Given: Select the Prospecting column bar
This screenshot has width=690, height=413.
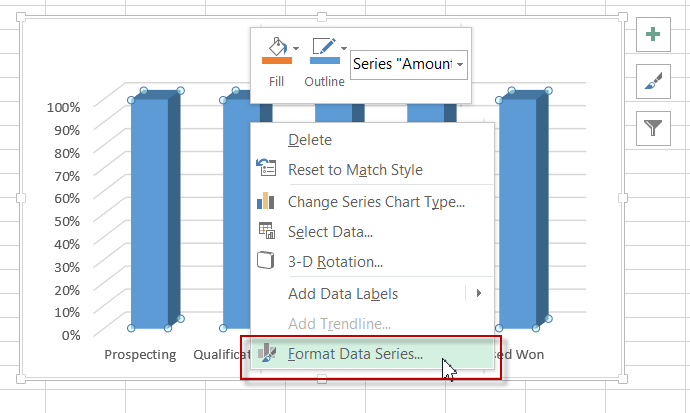Looking at the screenshot, I should pos(150,213).
